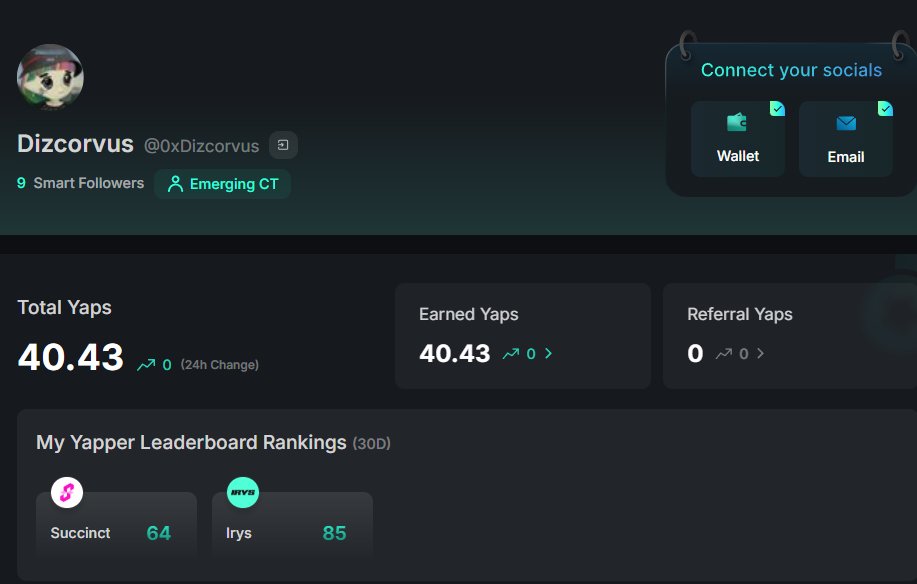Viewport: 917px width, 584px height.
Task: Click the Email verified checkmark badge
Action: (885, 109)
